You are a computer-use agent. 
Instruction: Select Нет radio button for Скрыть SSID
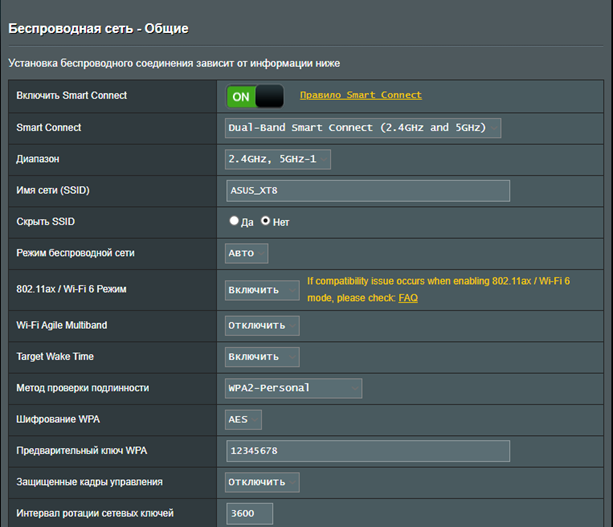pos(266,221)
